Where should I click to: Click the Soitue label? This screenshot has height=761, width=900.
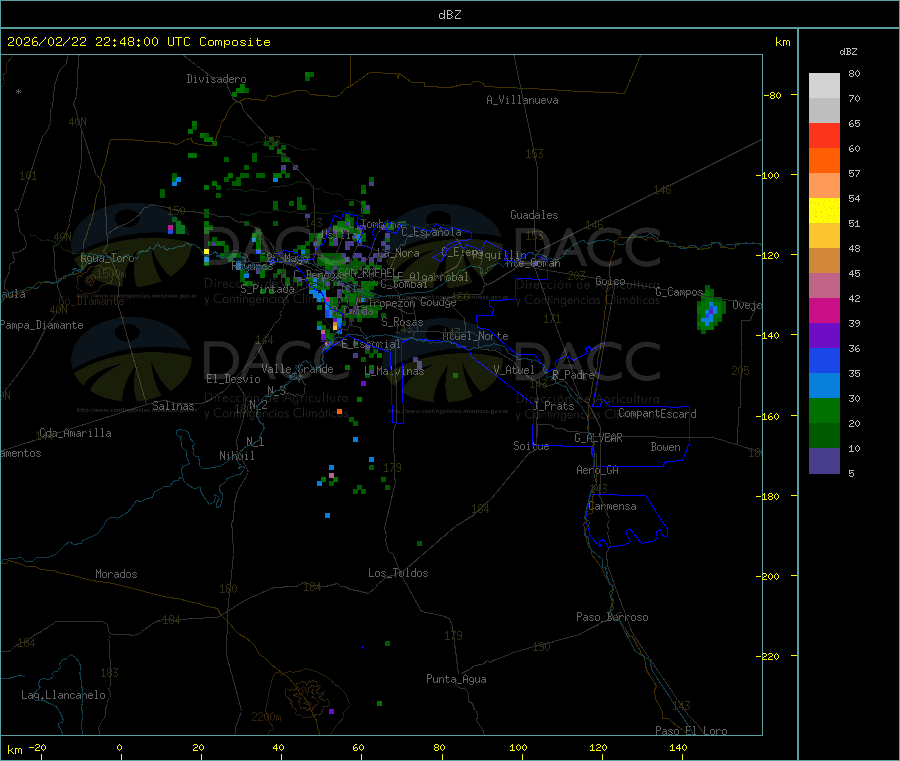pyautogui.click(x=532, y=446)
